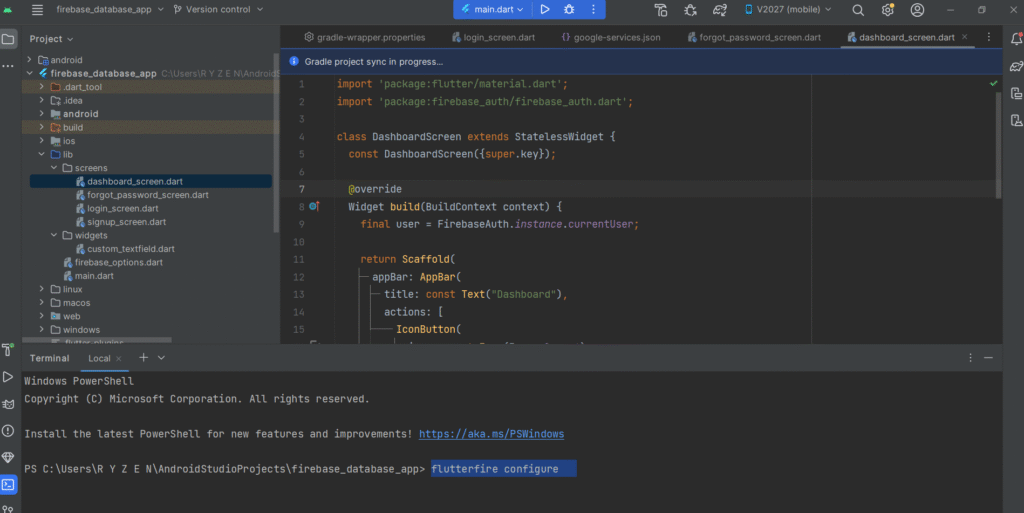Open the aka.ms/PSWindows link
The height and width of the screenshot is (513, 1024).
coord(491,434)
